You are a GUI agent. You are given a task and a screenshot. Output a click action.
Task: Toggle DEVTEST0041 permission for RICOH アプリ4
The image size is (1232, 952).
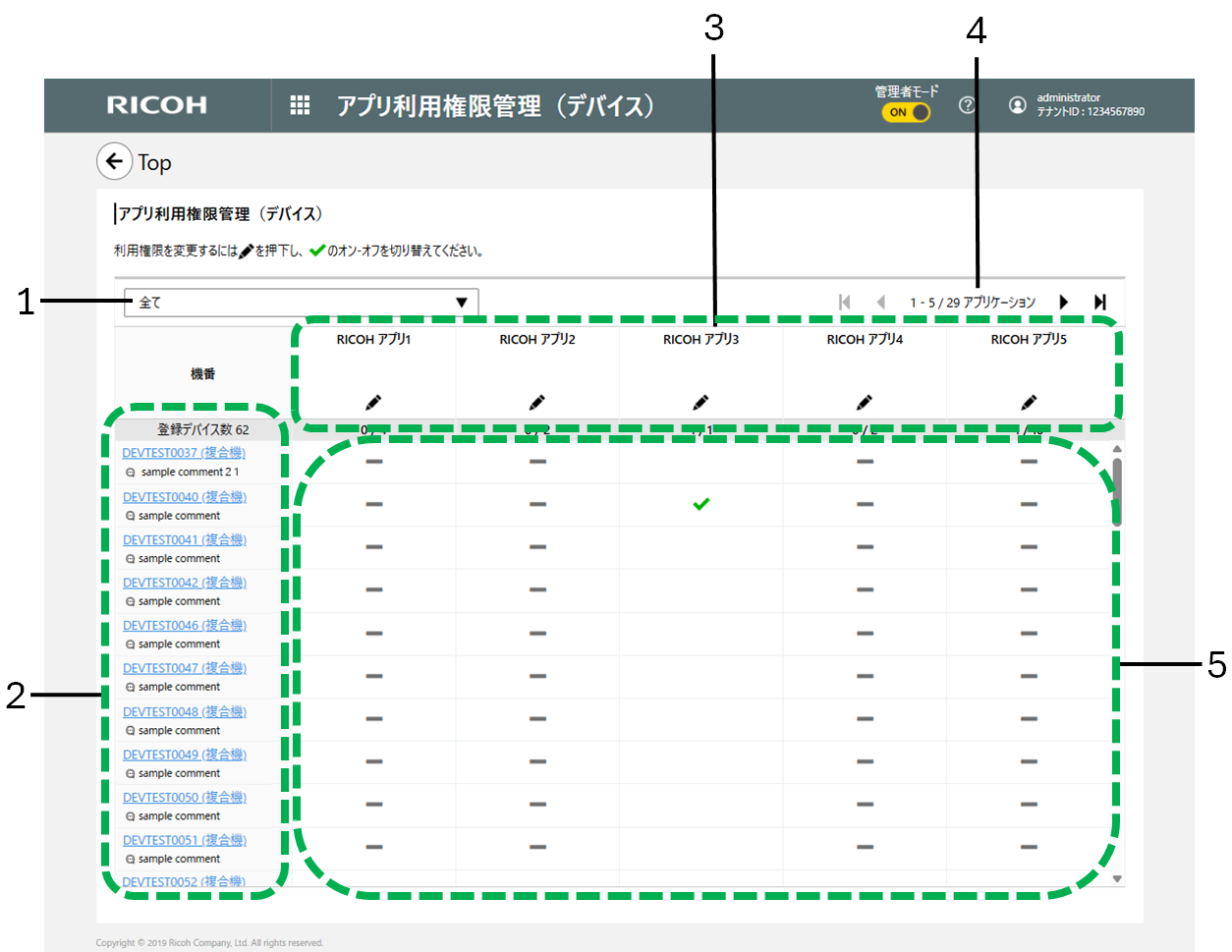[865, 547]
